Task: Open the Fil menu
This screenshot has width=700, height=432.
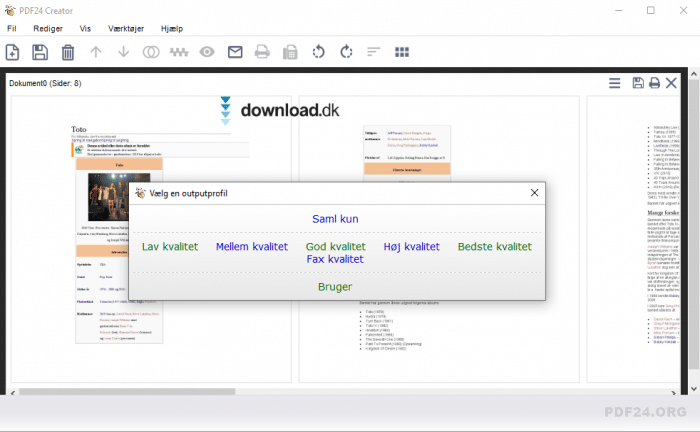Action: tap(12, 29)
